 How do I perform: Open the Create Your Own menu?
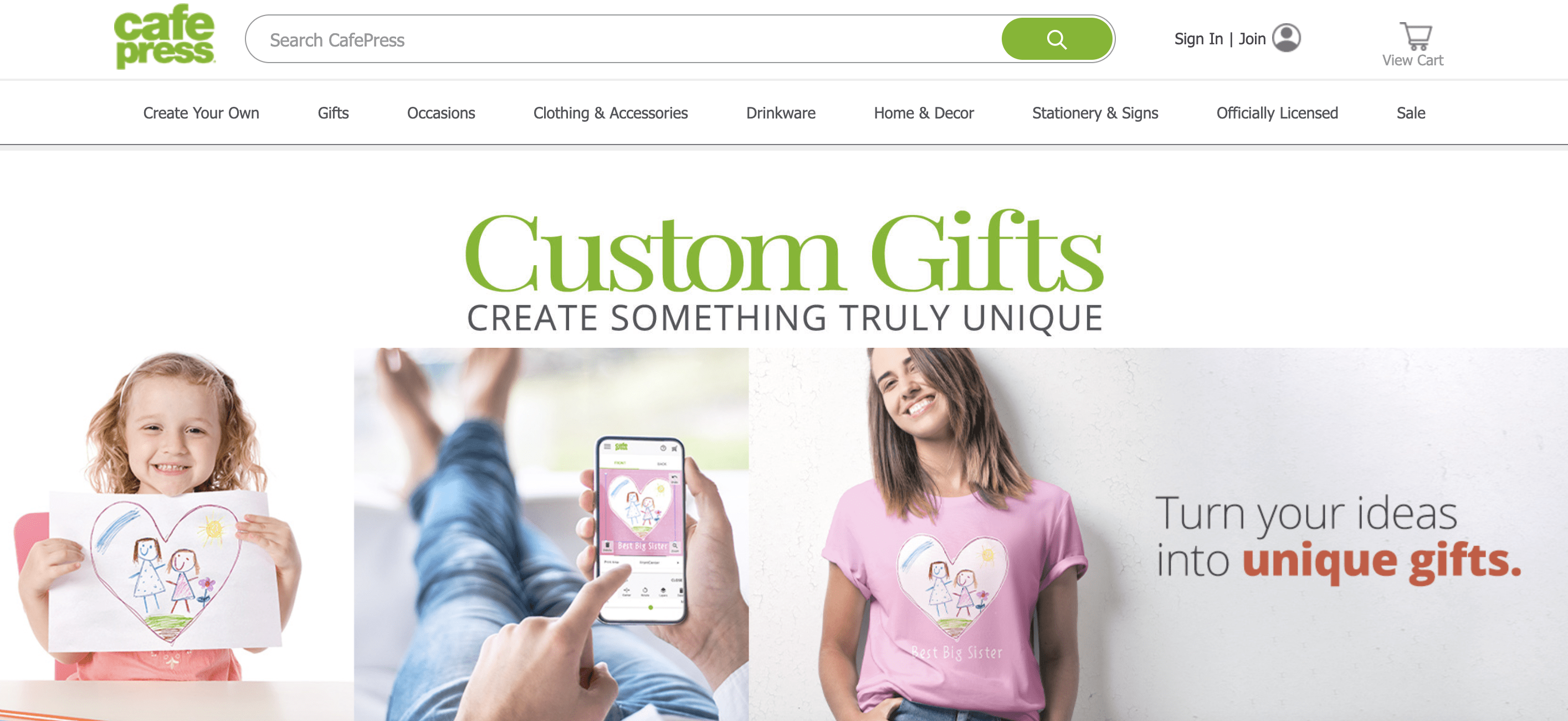(200, 112)
